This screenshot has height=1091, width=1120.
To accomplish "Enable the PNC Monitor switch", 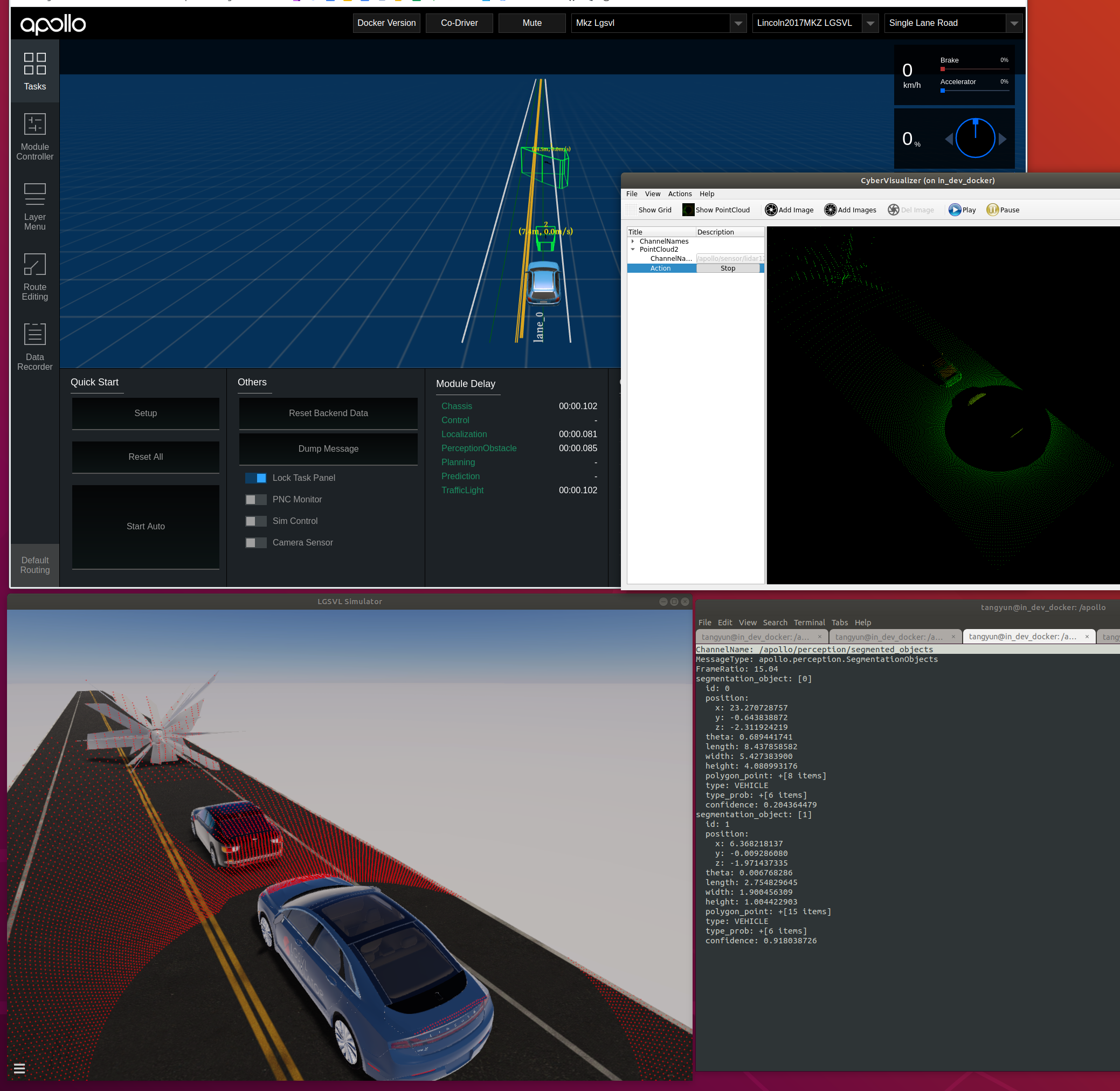I will pyautogui.click(x=255, y=500).
